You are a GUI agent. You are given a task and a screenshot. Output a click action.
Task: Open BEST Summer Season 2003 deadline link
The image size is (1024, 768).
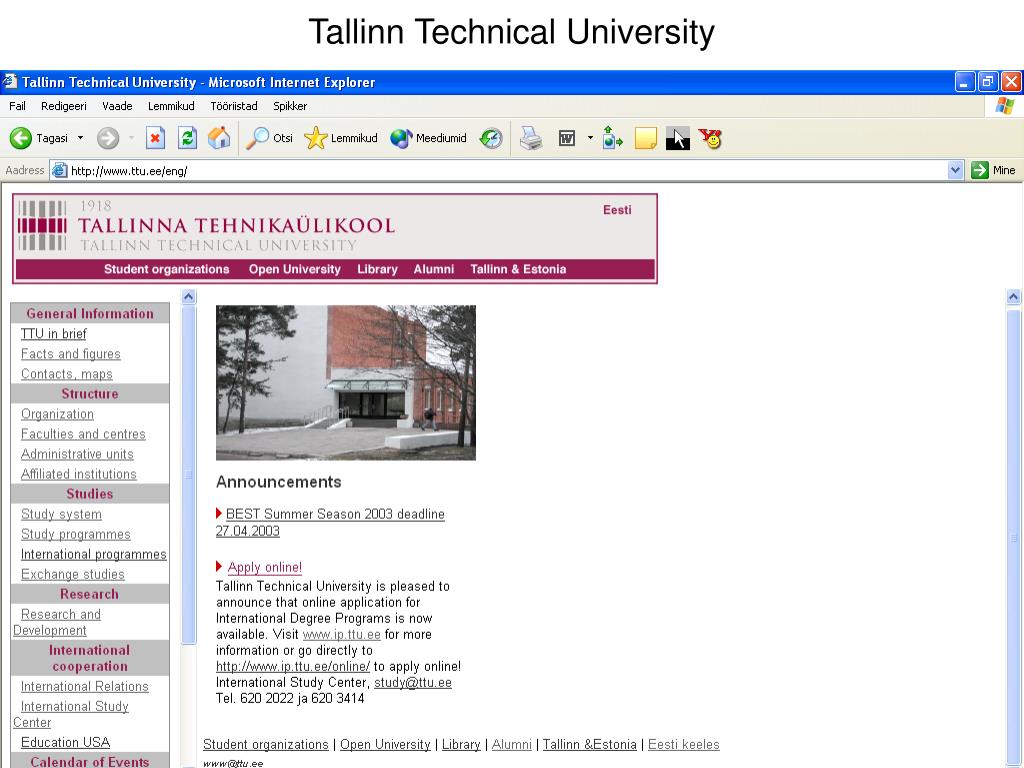pyautogui.click(x=330, y=522)
